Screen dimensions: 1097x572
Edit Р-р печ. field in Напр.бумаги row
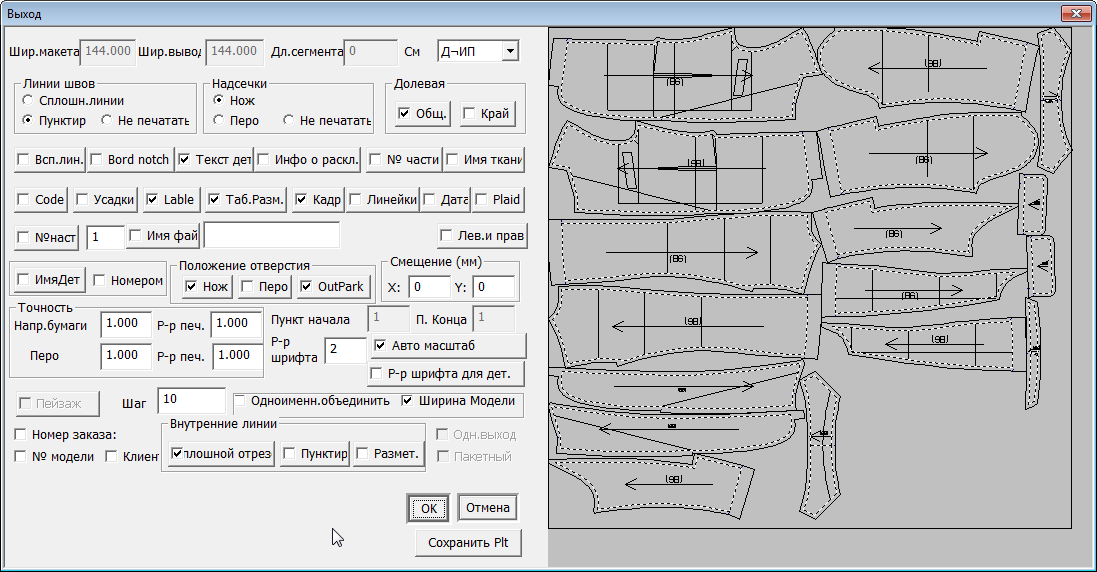coord(236,324)
